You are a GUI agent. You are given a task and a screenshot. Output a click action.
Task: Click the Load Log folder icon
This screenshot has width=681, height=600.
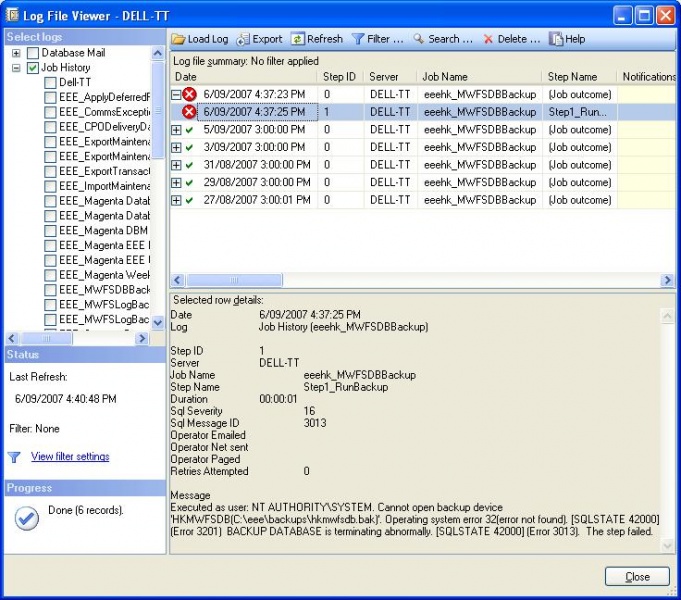coord(178,39)
